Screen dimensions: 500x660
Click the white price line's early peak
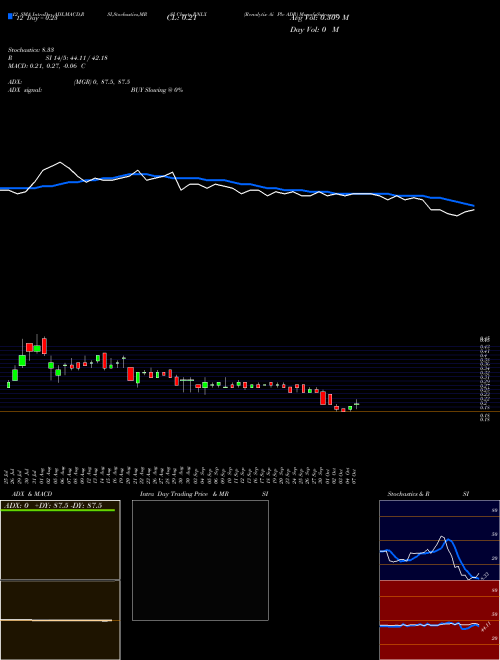pos(60,162)
